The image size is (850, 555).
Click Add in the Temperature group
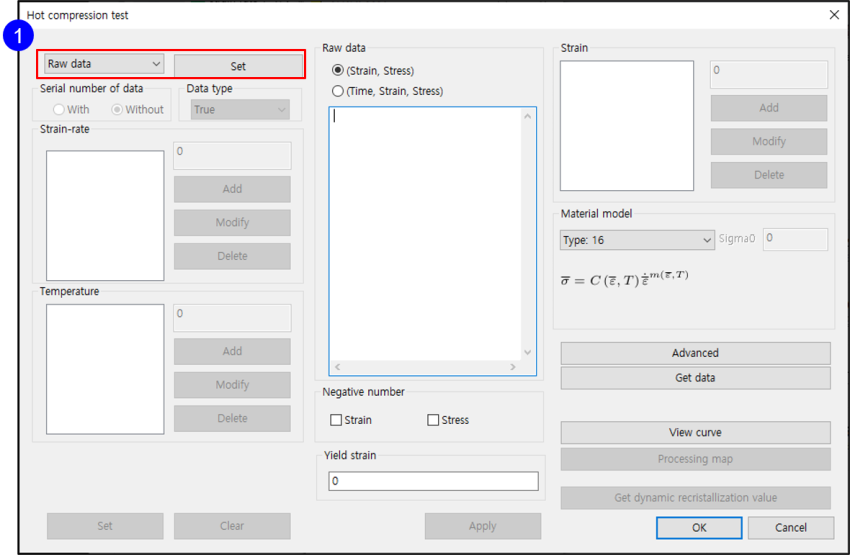coord(232,351)
